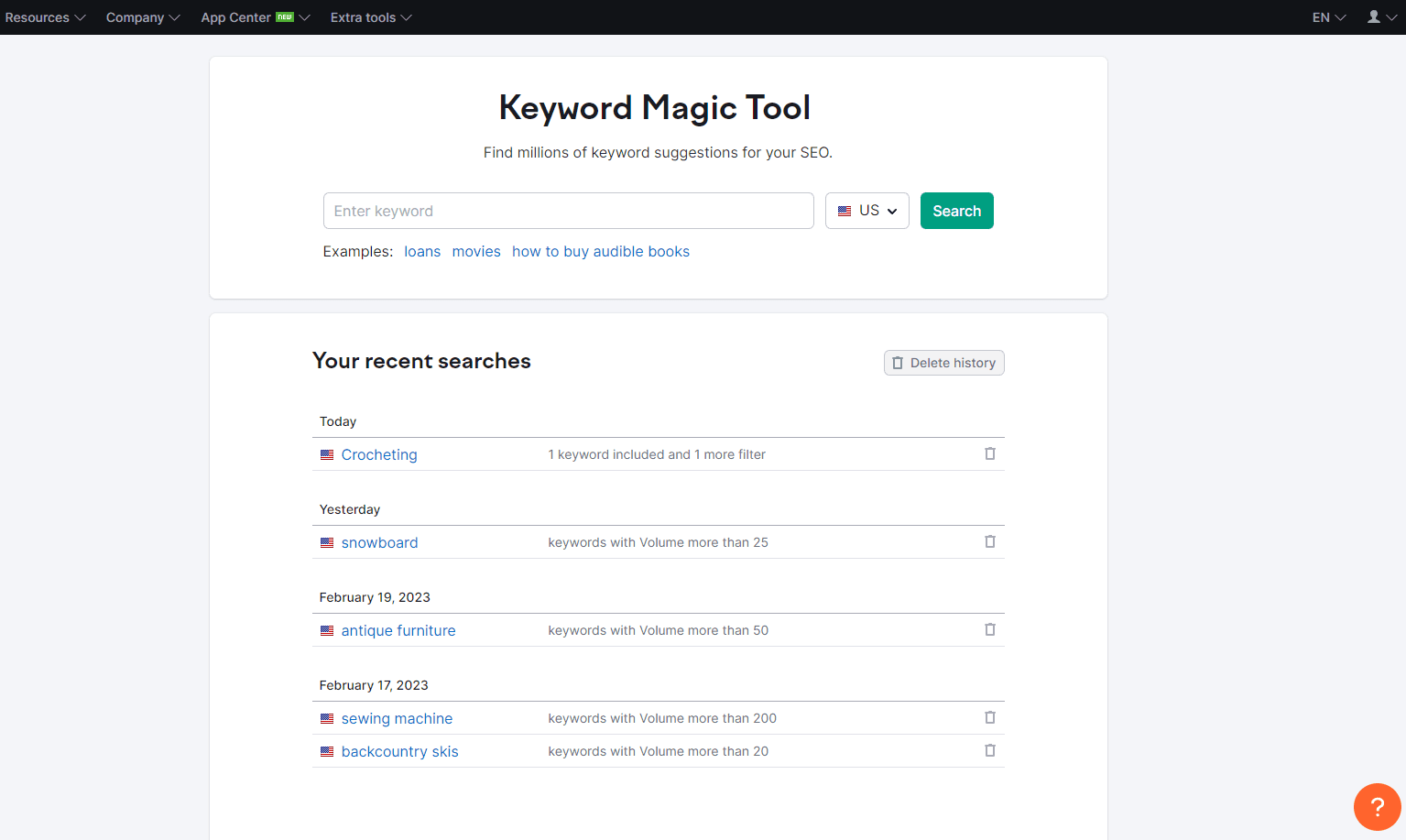This screenshot has height=840, width=1406.
Task: Click the Delete history button
Action: pyautogui.click(x=943, y=362)
